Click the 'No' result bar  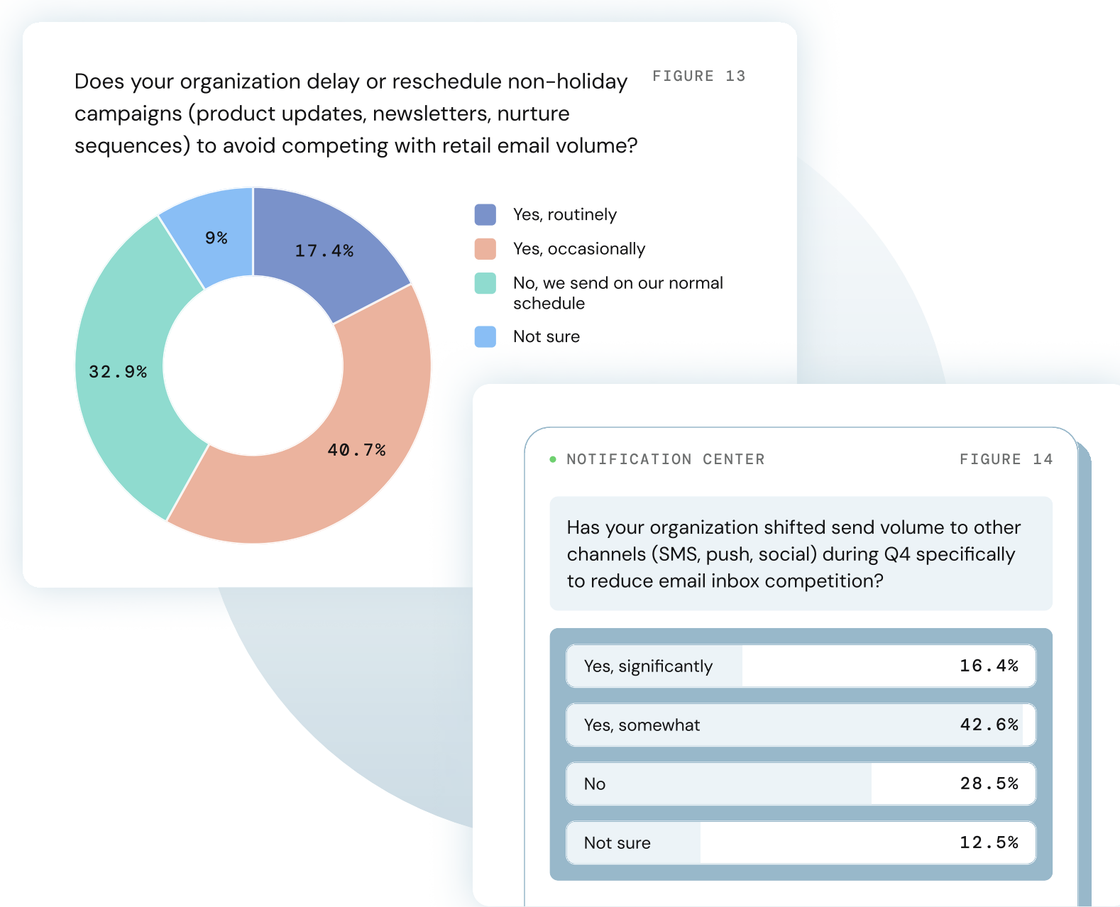[x=801, y=783]
